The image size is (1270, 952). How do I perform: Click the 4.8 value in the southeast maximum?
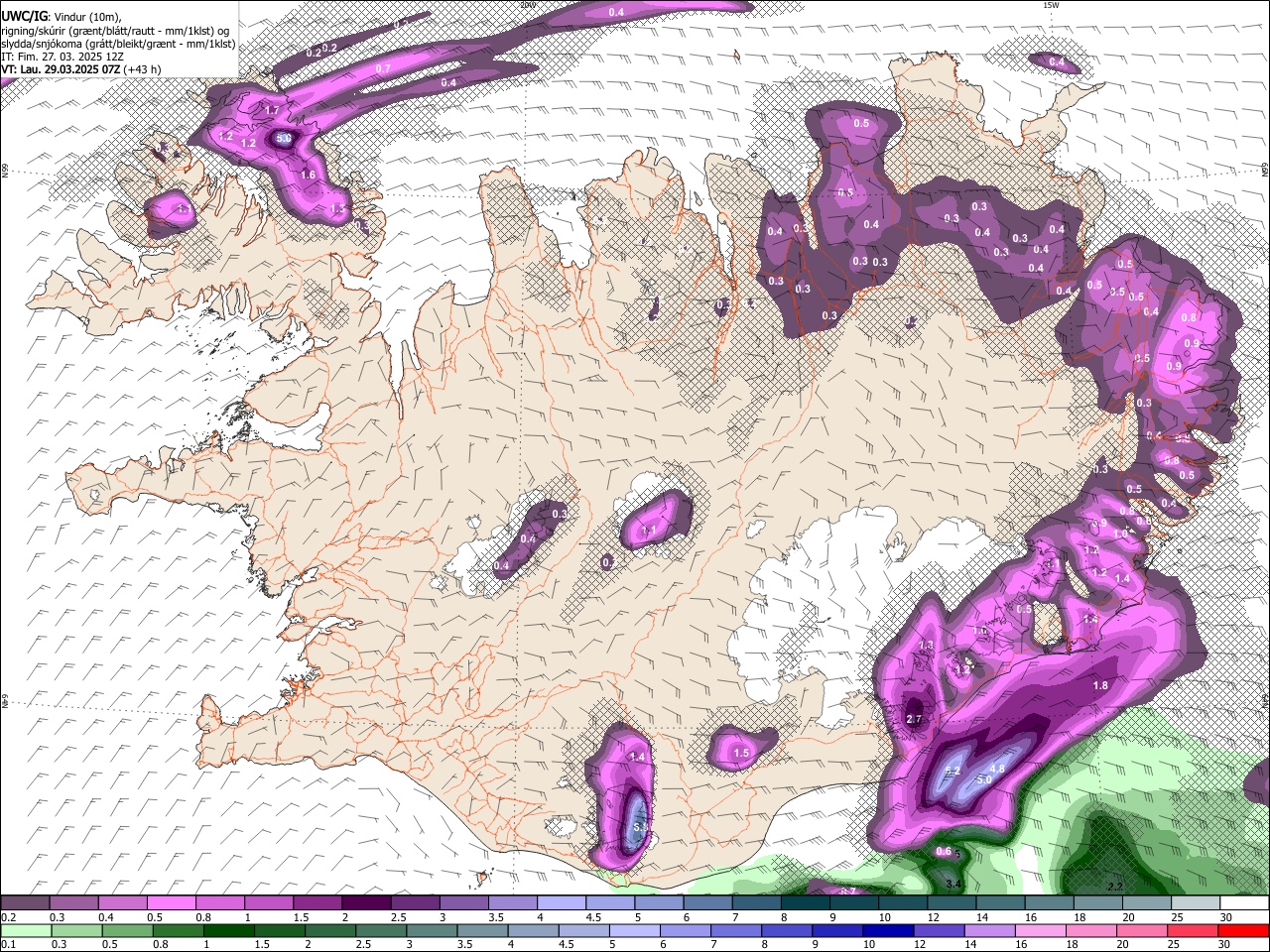(997, 769)
